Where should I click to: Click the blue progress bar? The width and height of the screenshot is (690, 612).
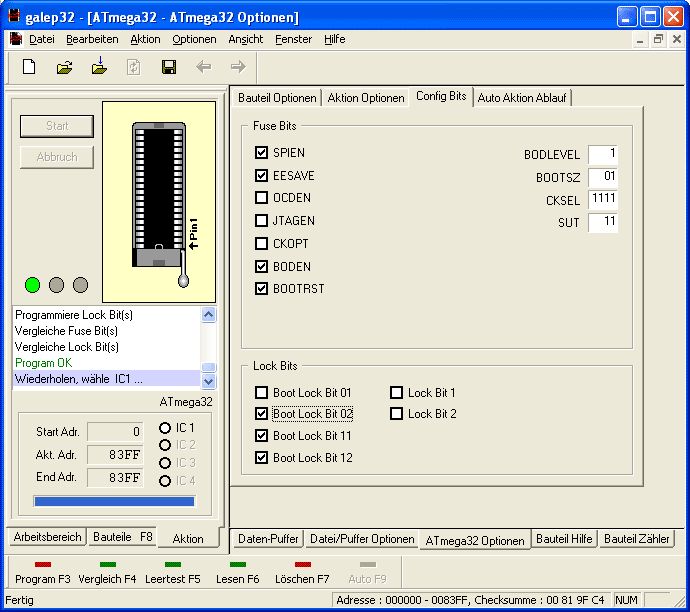pos(114,501)
